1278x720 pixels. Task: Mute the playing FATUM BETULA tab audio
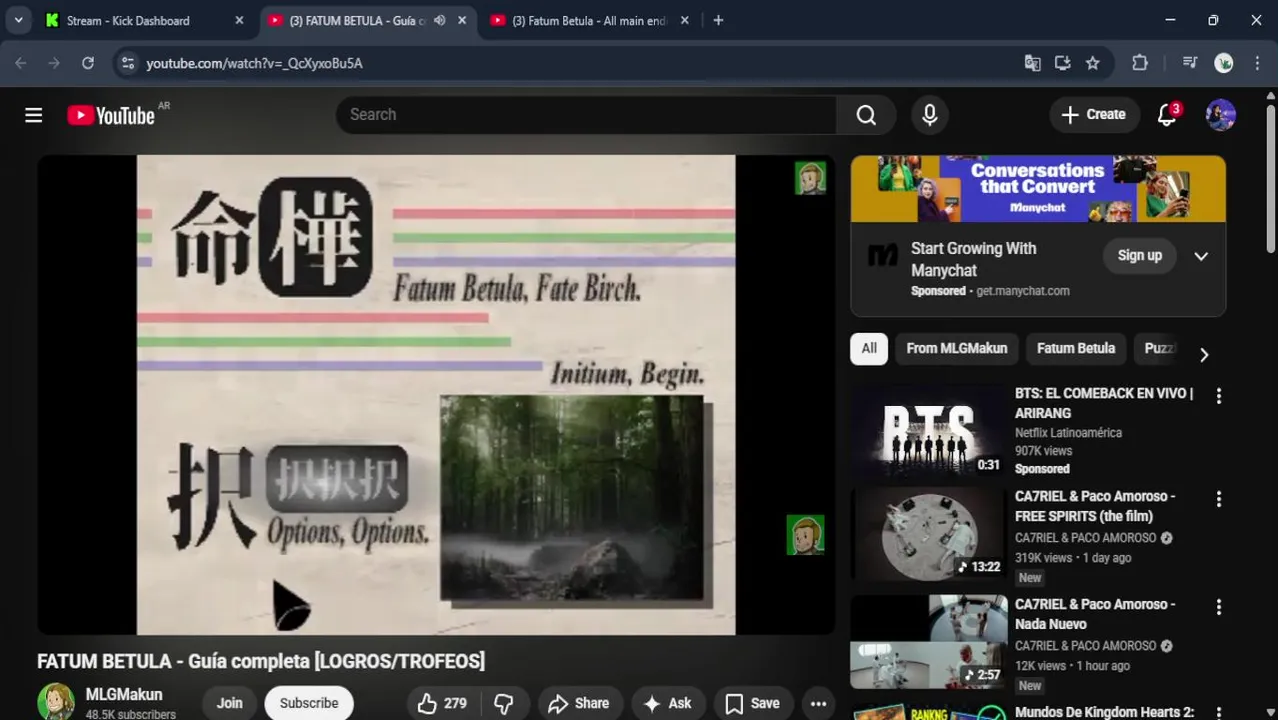439,20
